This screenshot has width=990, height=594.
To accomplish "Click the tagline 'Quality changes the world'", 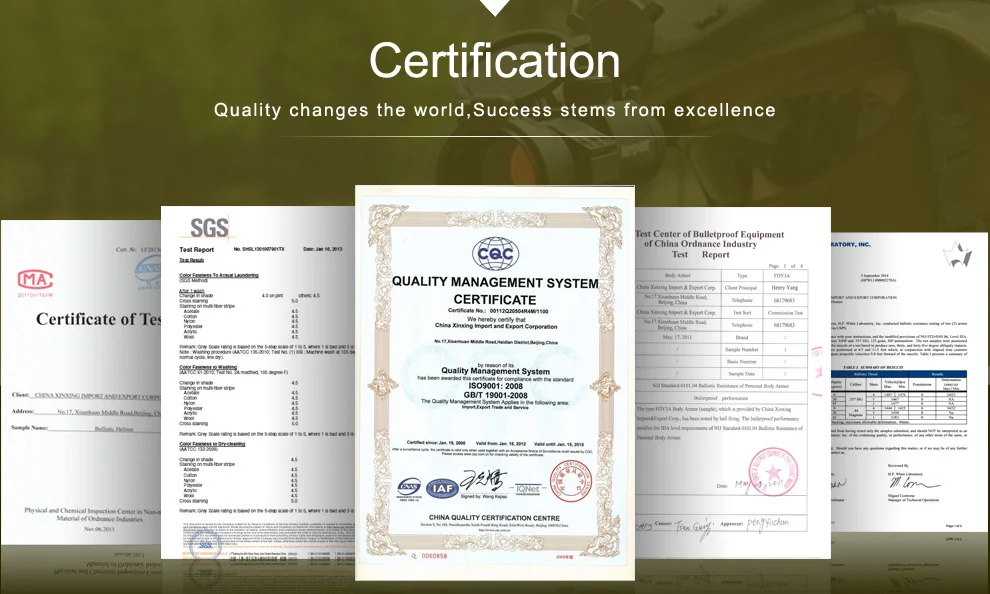I will click(340, 110).
